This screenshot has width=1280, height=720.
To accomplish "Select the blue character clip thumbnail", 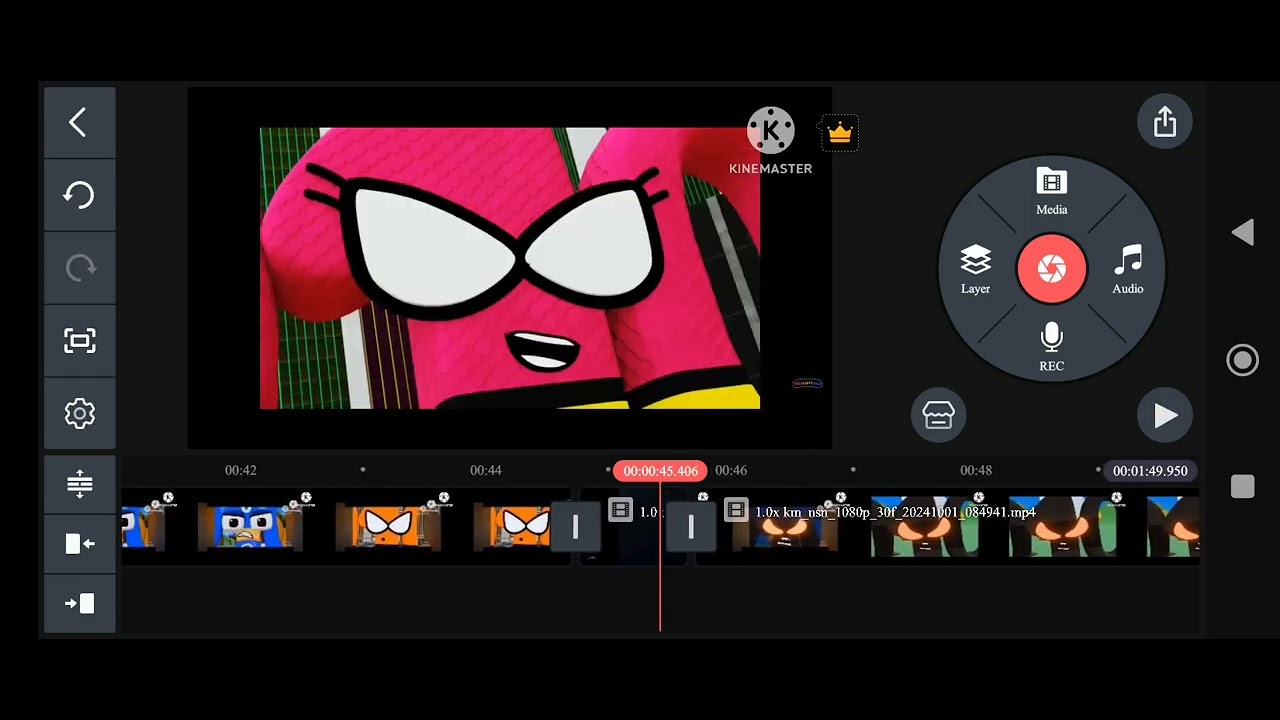I will coord(250,526).
